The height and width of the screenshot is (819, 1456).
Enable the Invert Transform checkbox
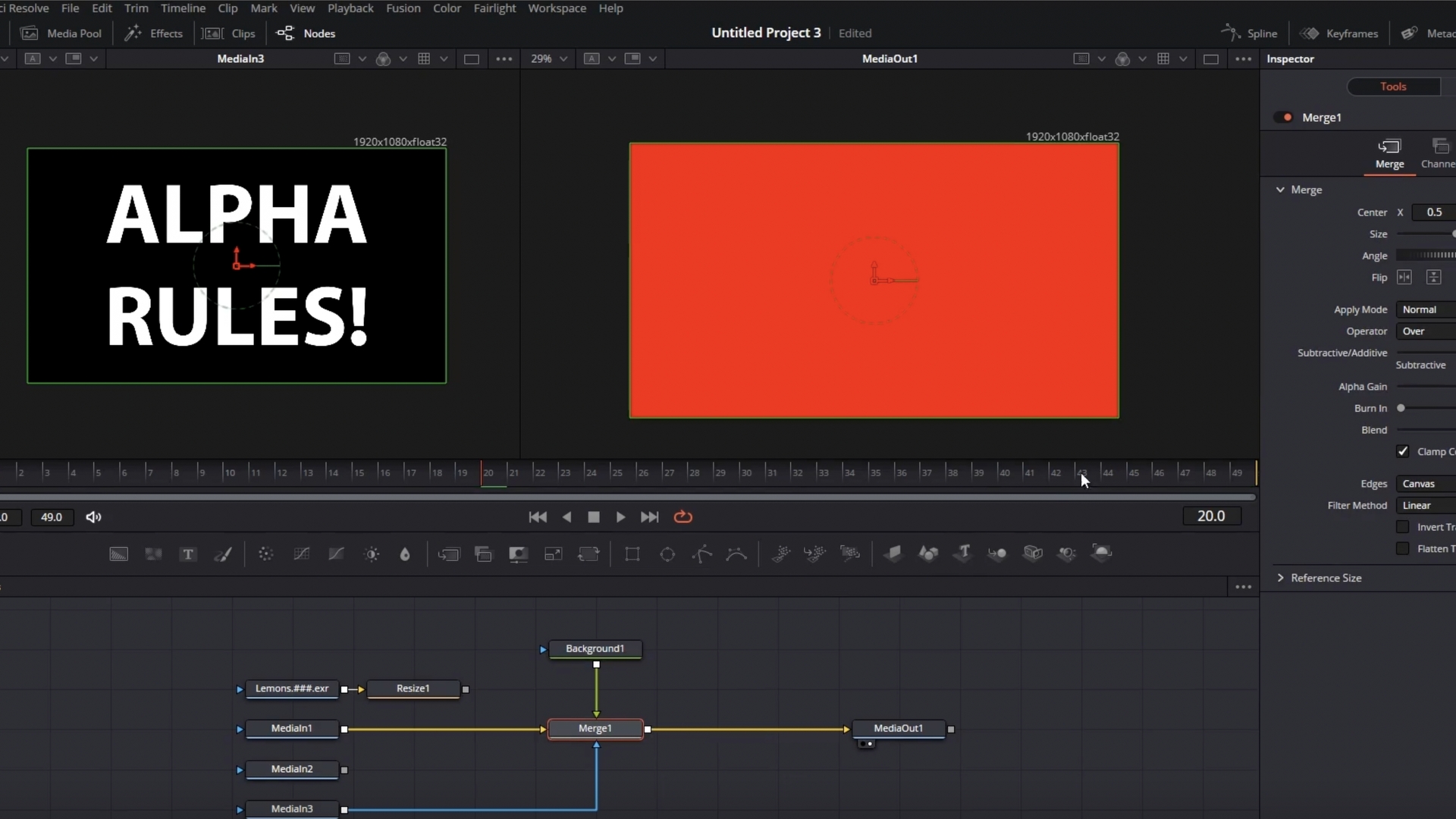tap(1404, 526)
